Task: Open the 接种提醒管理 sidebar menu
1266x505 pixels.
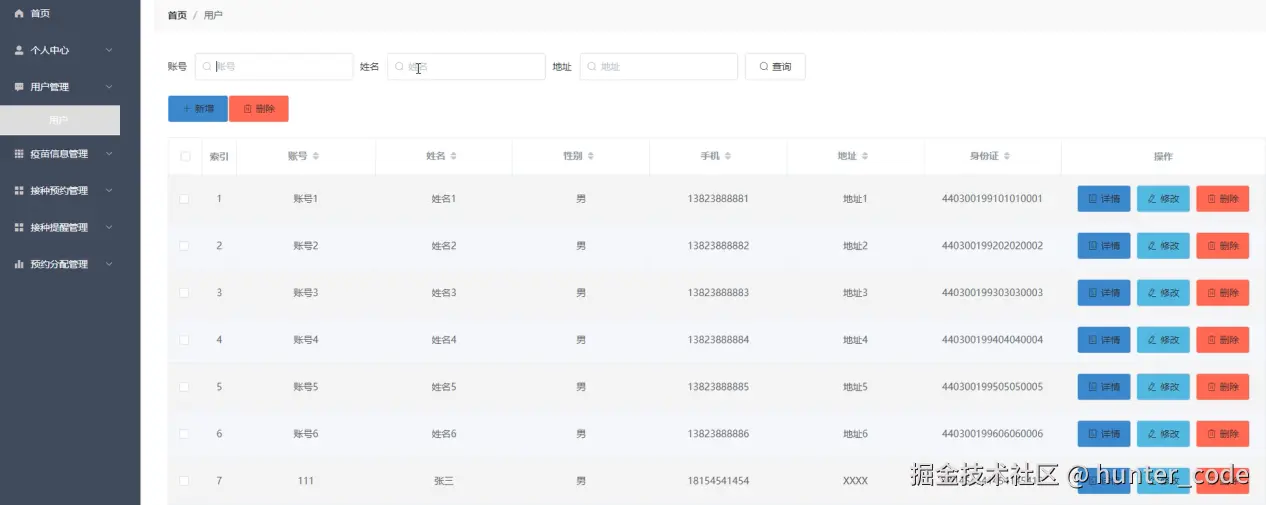Action: click(x=60, y=228)
